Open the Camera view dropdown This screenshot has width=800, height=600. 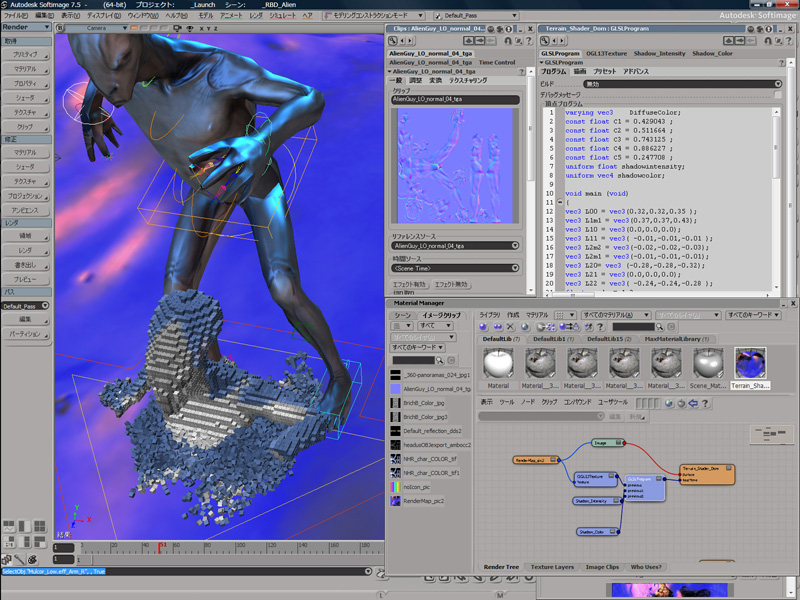click(101, 28)
